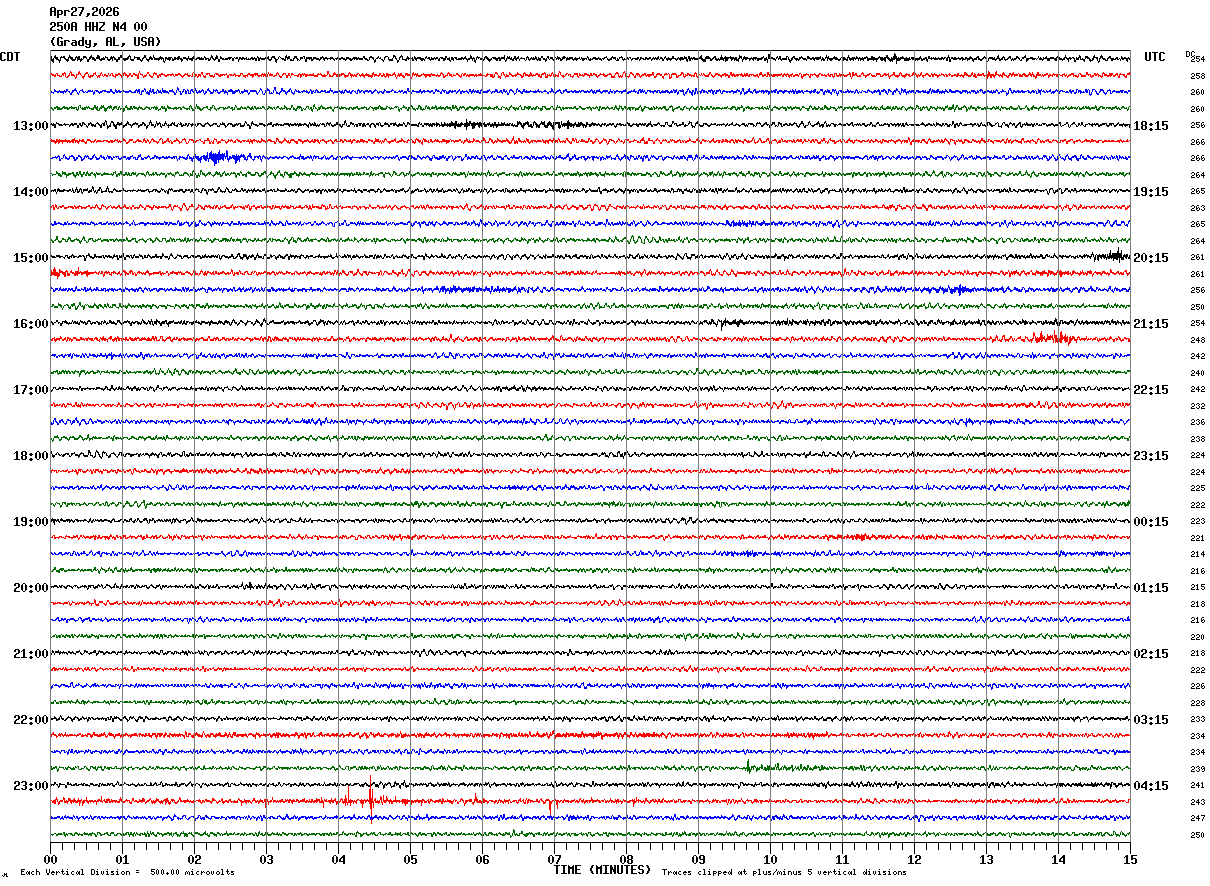Choose the 03:15 UTC time label
The image size is (1210, 886).
pos(1151,720)
